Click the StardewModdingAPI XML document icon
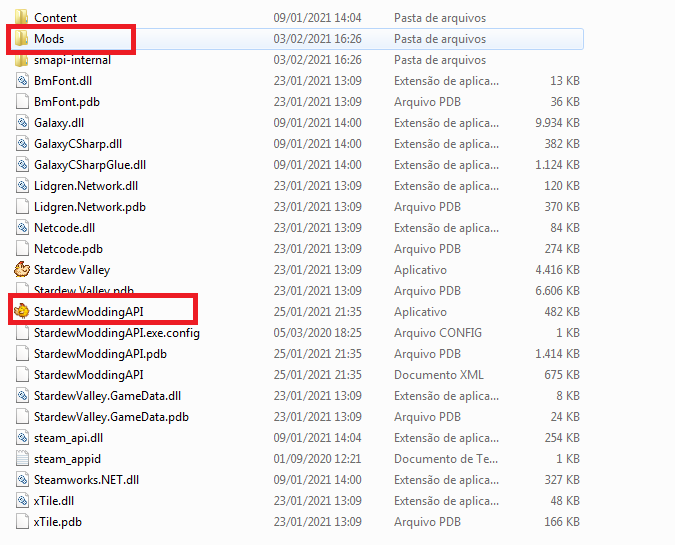 (22, 375)
